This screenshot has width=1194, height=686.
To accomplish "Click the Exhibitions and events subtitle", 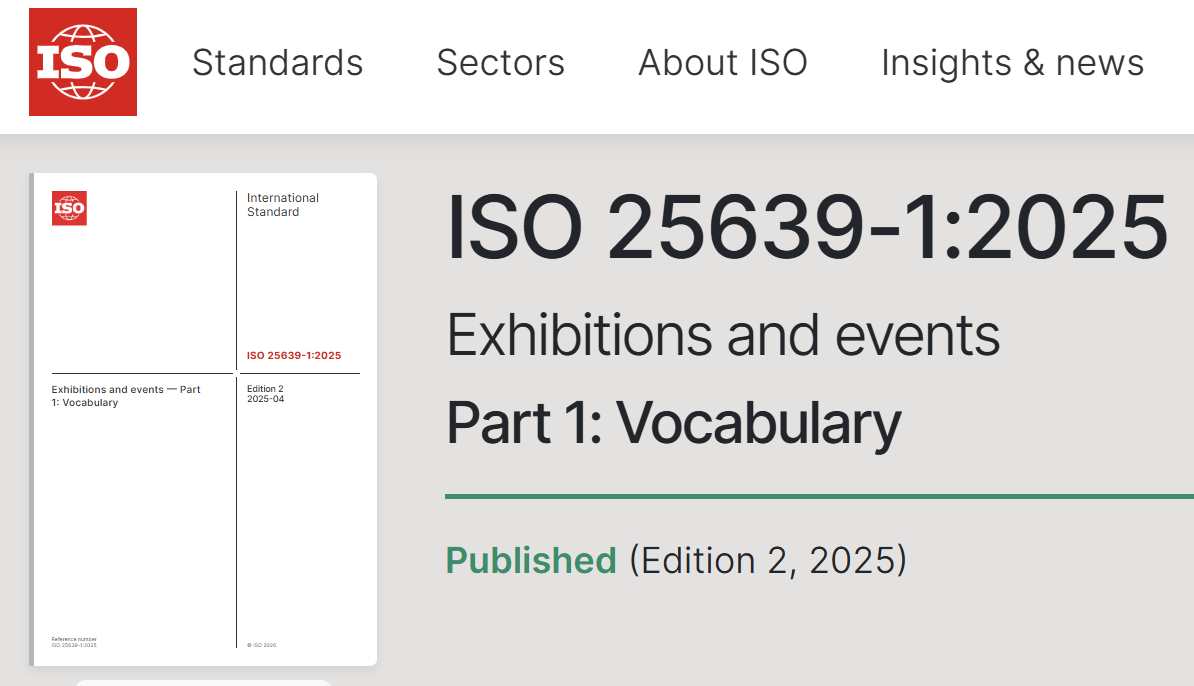I will tap(723, 335).
